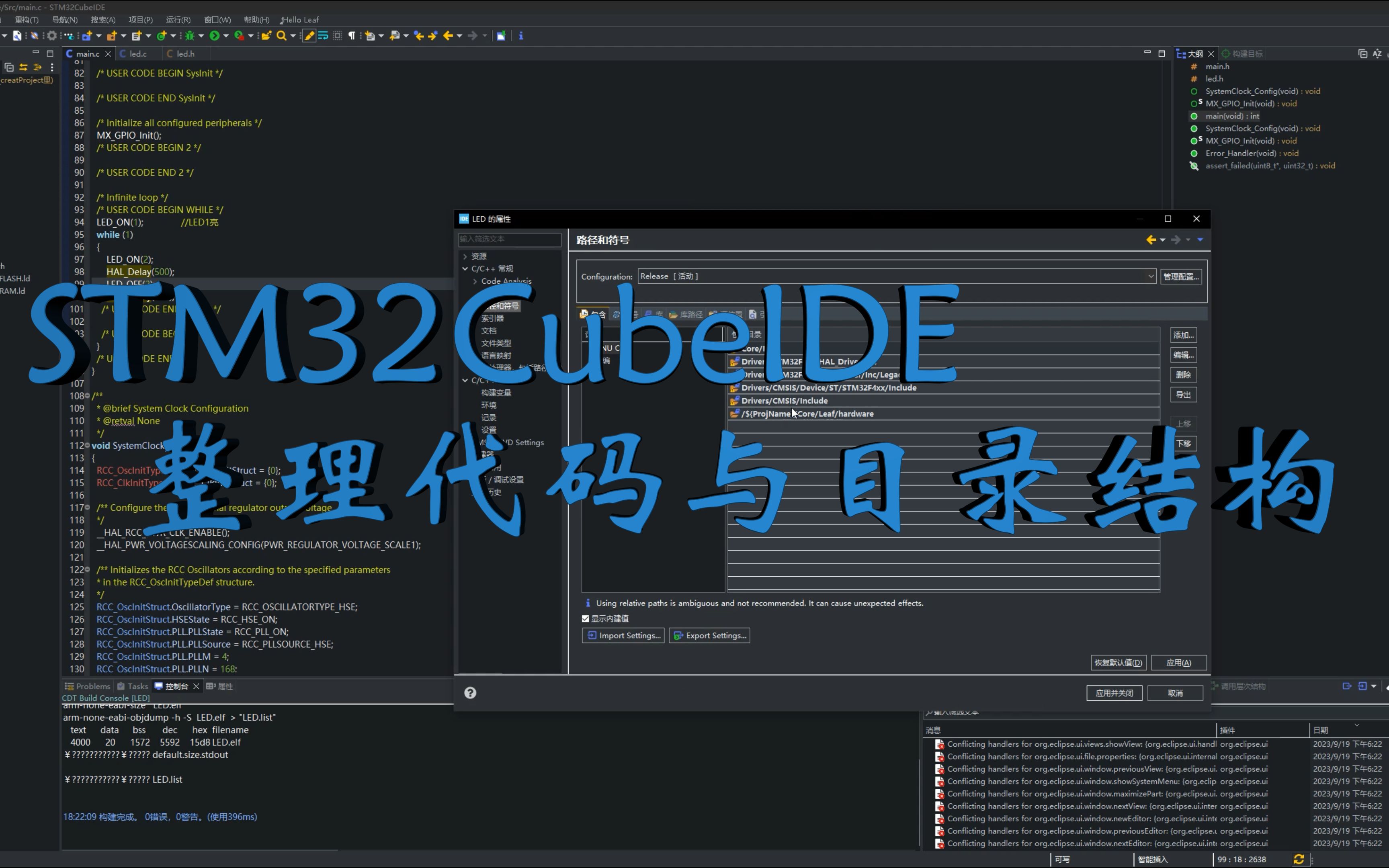Image resolution: width=1389 pixels, height=868 pixels.
Task: Click Import Settings... button
Action: tap(623, 635)
